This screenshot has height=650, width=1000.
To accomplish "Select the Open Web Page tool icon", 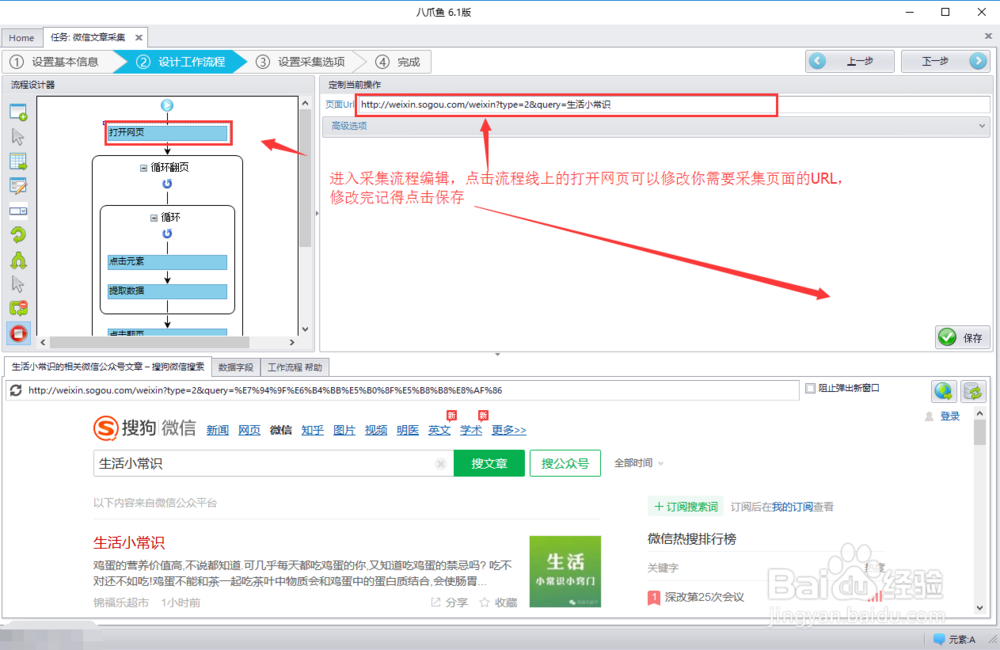I will [x=18, y=112].
